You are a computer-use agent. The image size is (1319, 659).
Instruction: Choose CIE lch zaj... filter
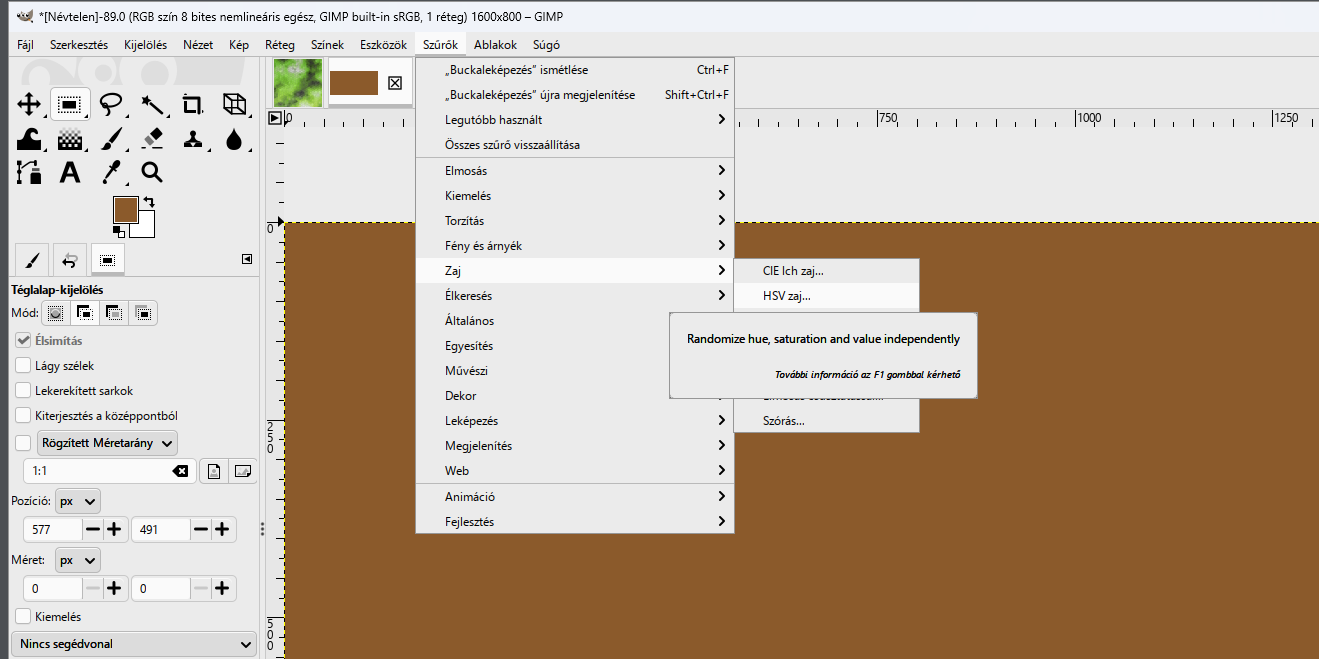tap(826, 271)
